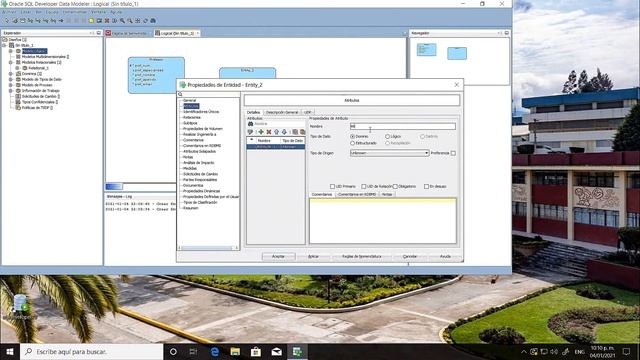Switch to Descripción General tab
The height and width of the screenshot is (360, 640).
coord(282,112)
